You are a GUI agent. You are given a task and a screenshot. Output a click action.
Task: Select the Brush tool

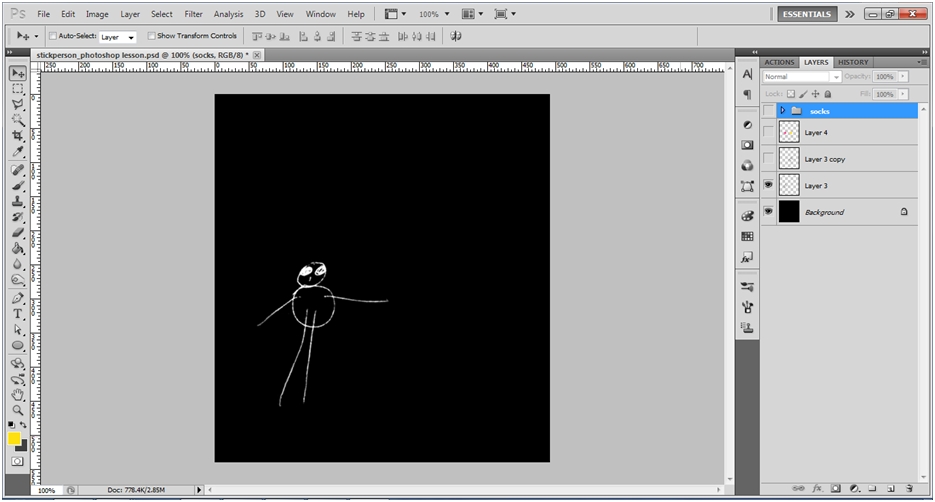click(x=18, y=185)
